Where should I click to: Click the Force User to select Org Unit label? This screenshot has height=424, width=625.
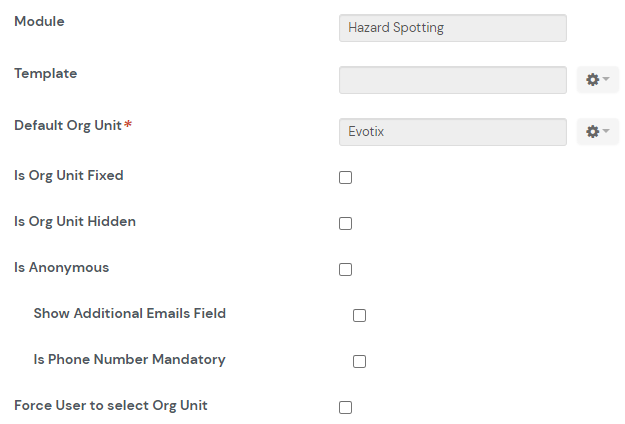(x=111, y=406)
